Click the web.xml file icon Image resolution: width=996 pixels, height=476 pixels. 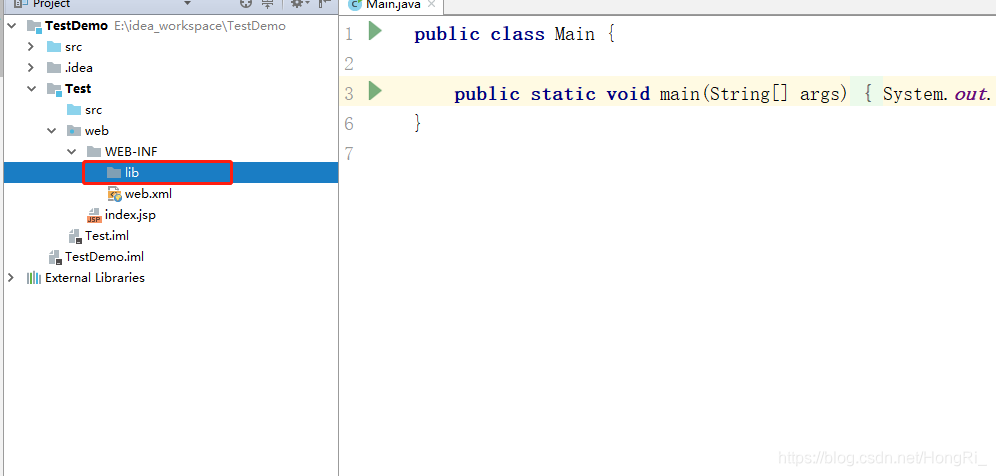pyautogui.click(x=114, y=194)
